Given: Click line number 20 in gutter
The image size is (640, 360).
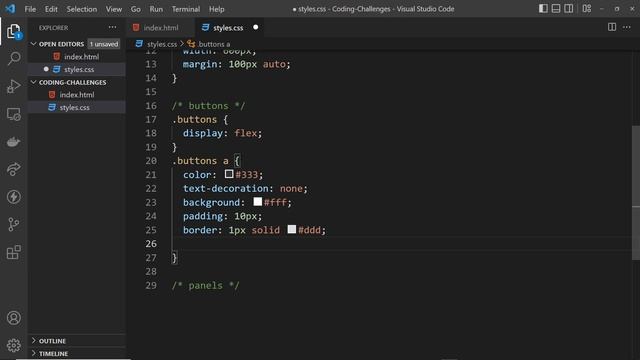Looking at the screenshot, I should point(151,161).
